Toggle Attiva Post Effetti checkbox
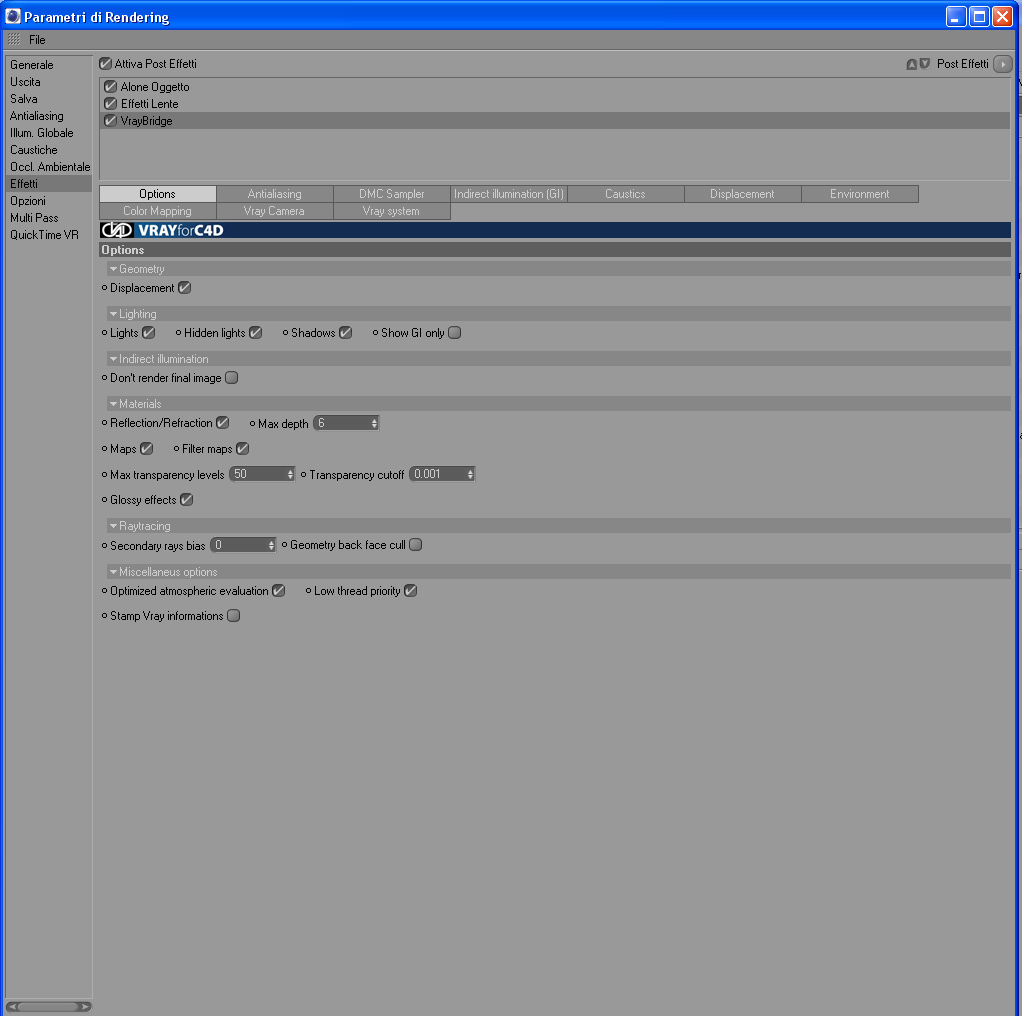The height and width of the screenshot is (1016, 1022). (x=106, y=64)
